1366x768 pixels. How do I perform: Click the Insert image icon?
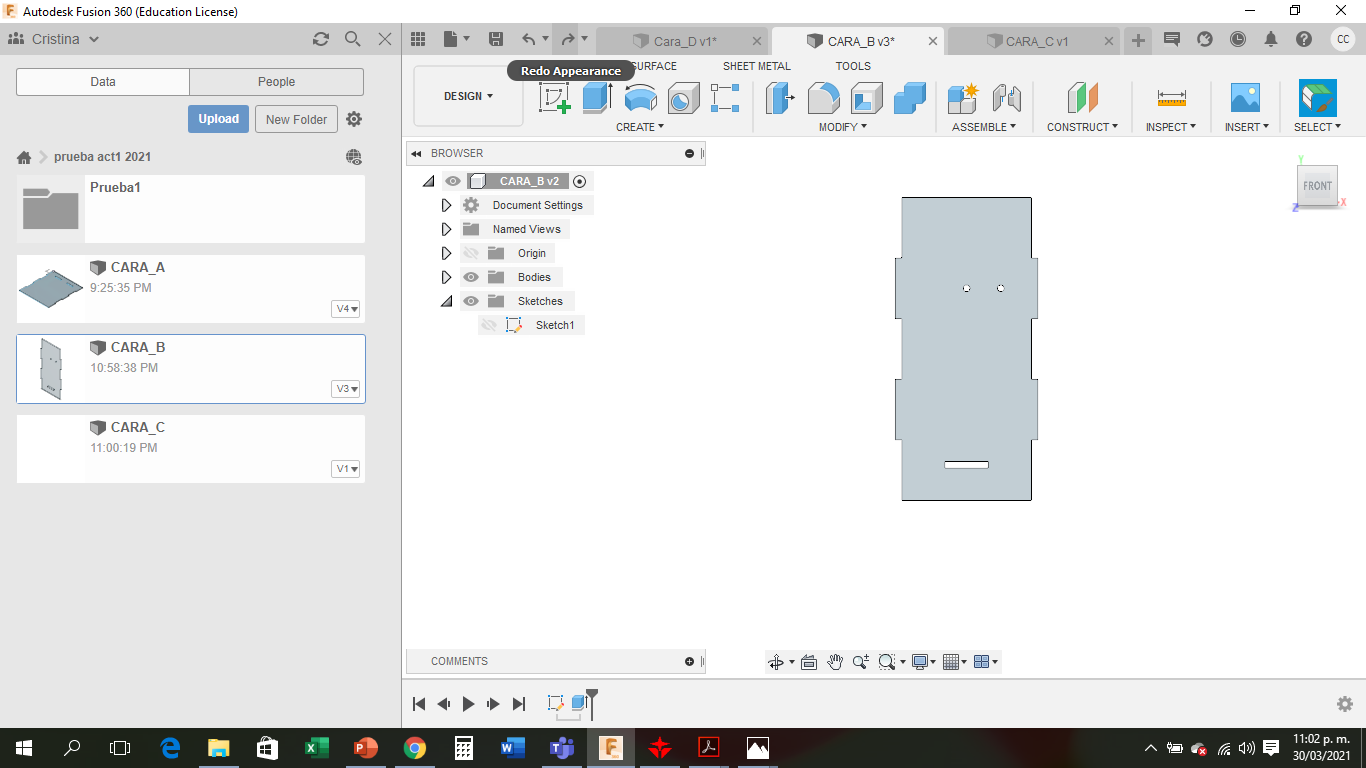[1245, 98]
